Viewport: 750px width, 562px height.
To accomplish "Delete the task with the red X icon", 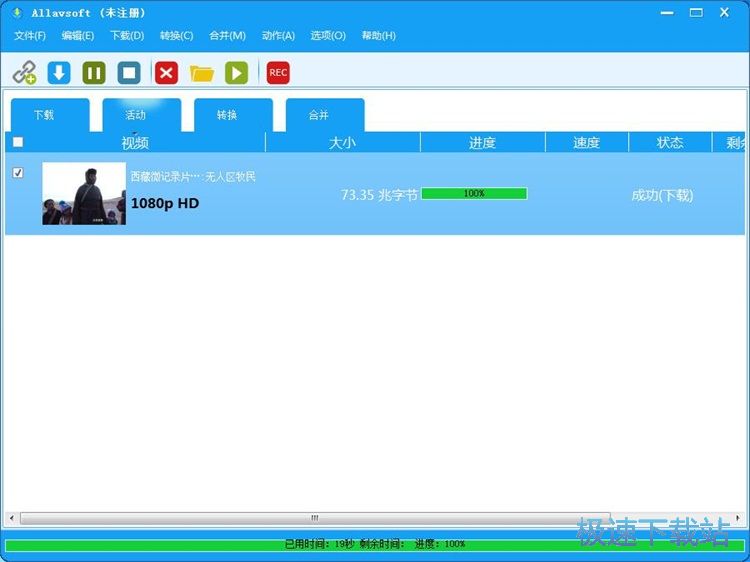I will (167, 72).
